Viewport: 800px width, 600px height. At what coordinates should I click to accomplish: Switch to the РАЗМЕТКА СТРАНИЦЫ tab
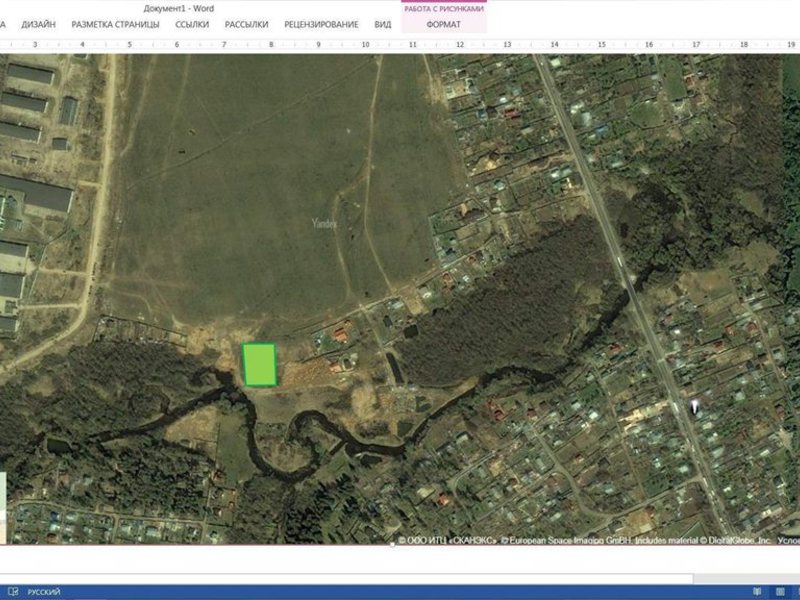115,24
